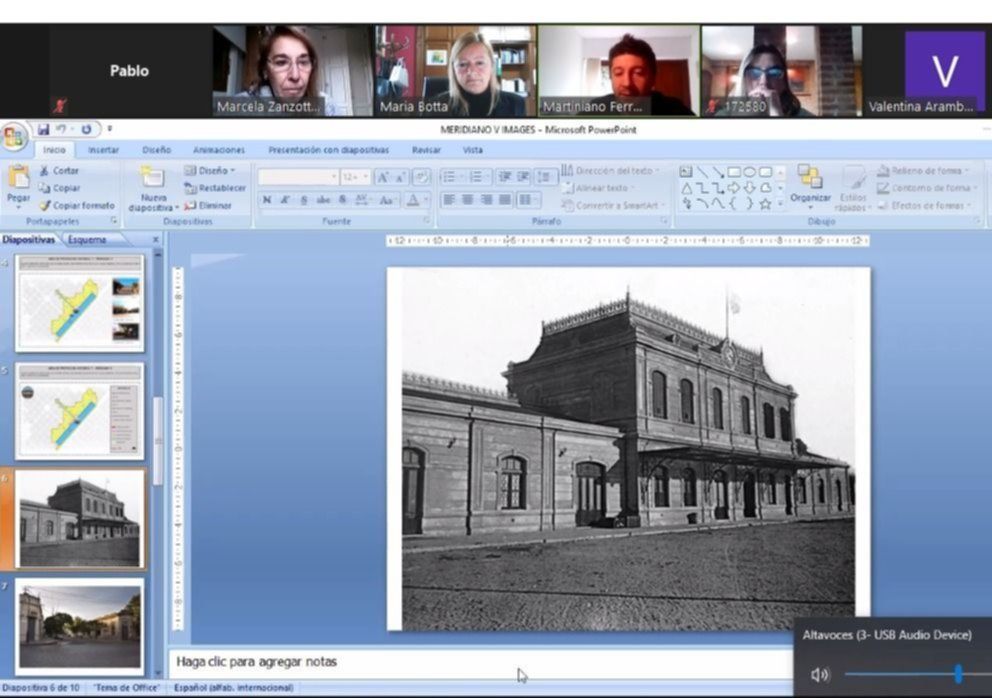Toggle bold text formatting
The width and height of the screenshot is (992, 698).
tap(266, 200)
